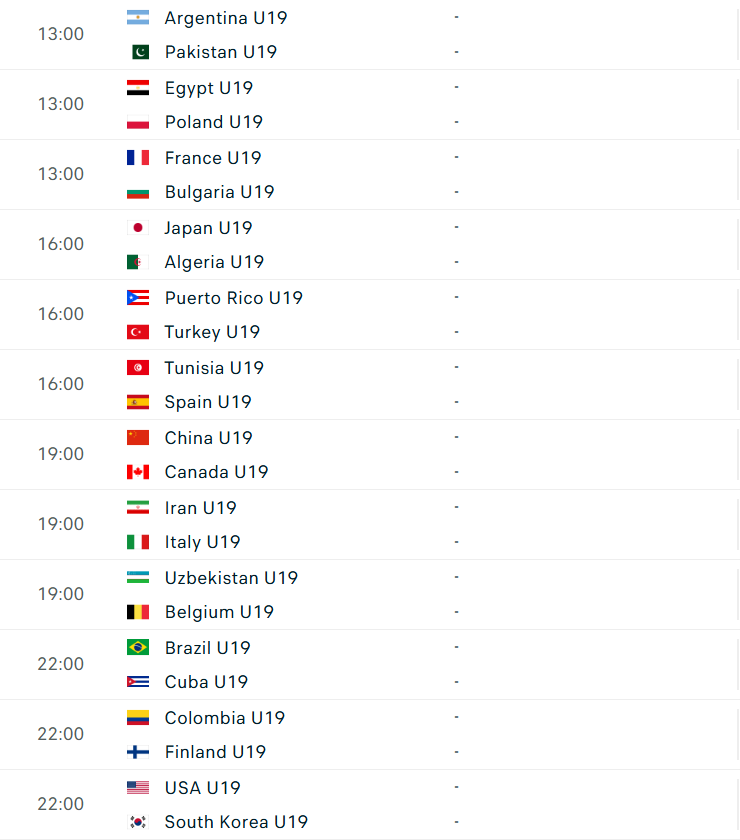The image size is (740, 840).
Task: Open the France U19 team link
Action: [213, 158]
